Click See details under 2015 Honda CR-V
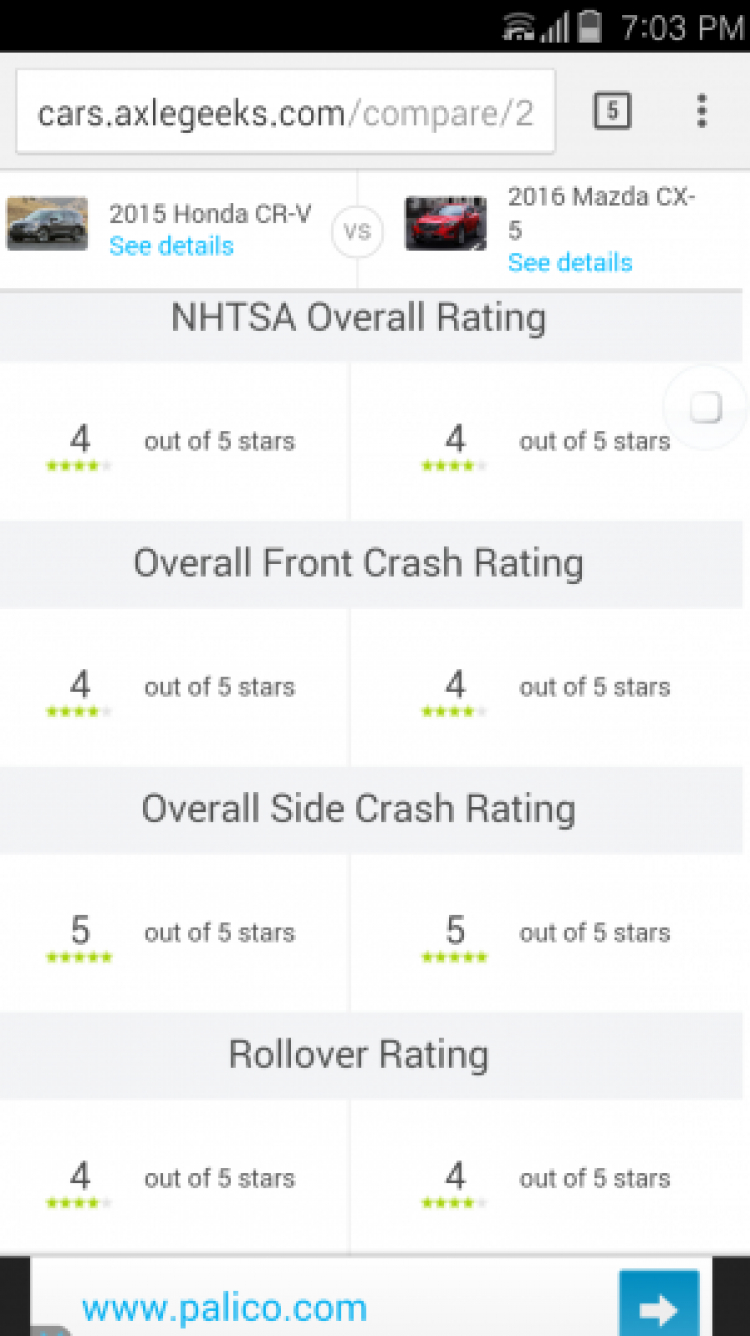This screenshot has height=1336, width=750. pos(171,246)
